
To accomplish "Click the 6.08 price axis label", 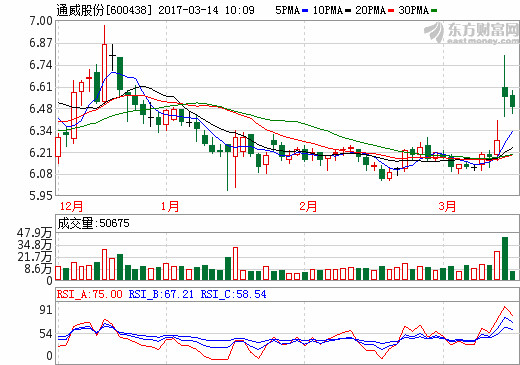I will pos(41,174).
